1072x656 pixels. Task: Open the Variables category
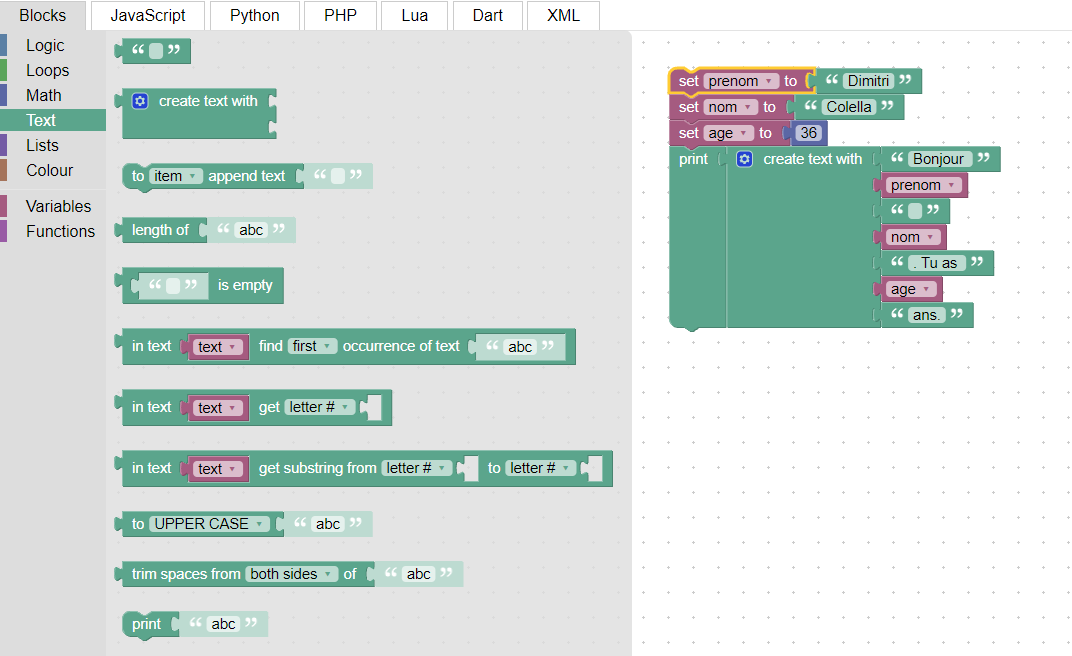[x=58, y=206]
